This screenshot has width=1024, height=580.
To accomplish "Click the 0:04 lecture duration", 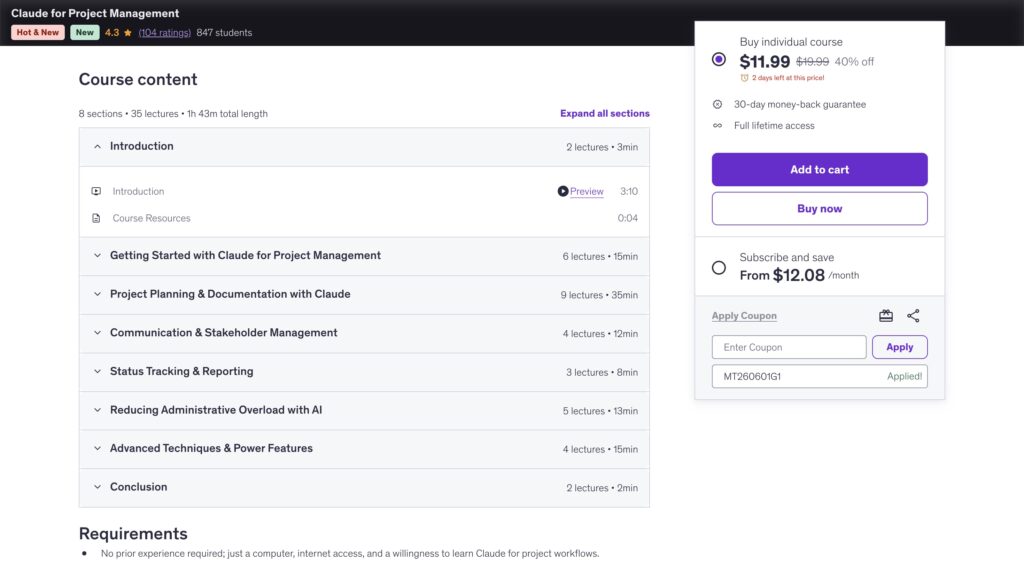I will pyautogui.click(x=628, y=218).
